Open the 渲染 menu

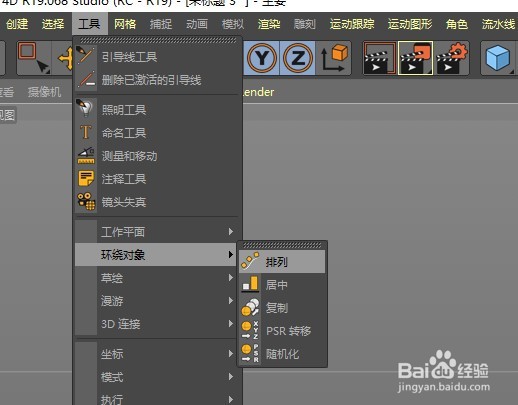click(x=269, y=24)
